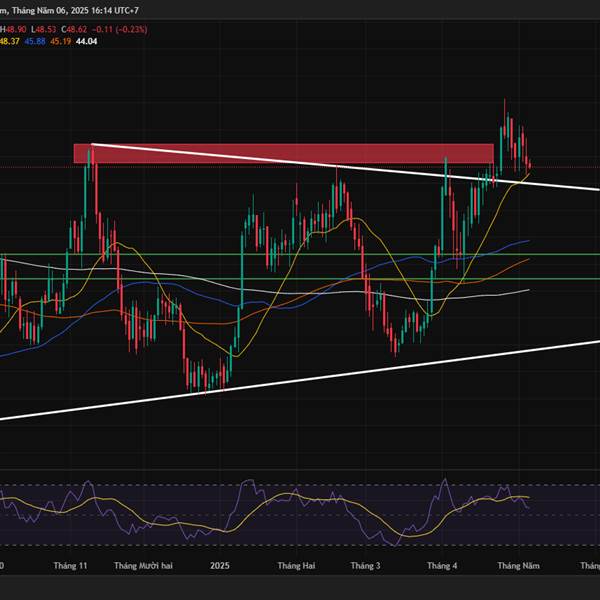
Task: Click the Tháng 11 time axis label
Action: click(70, 566)
